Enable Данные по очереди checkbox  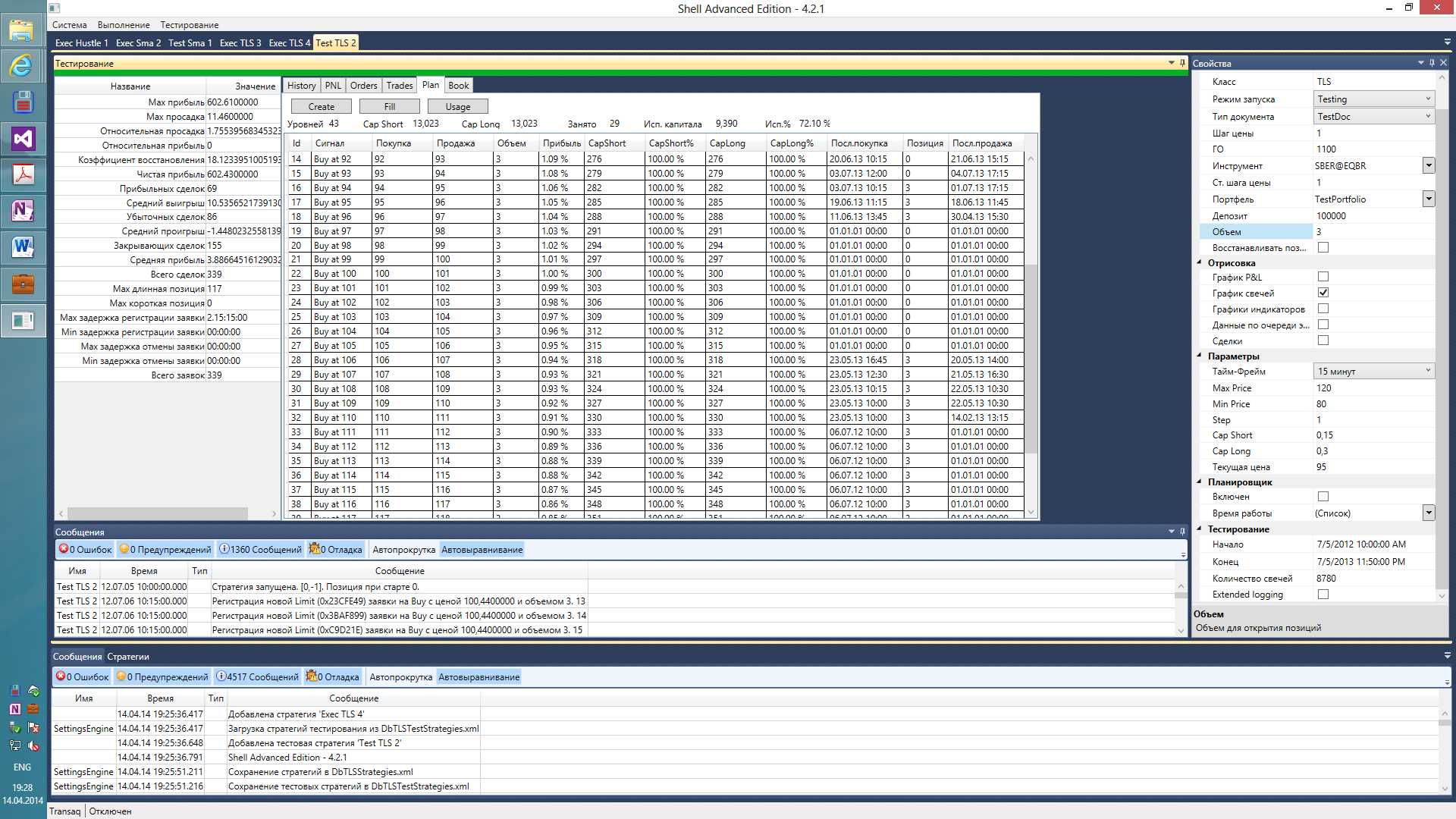[1323, 325]
